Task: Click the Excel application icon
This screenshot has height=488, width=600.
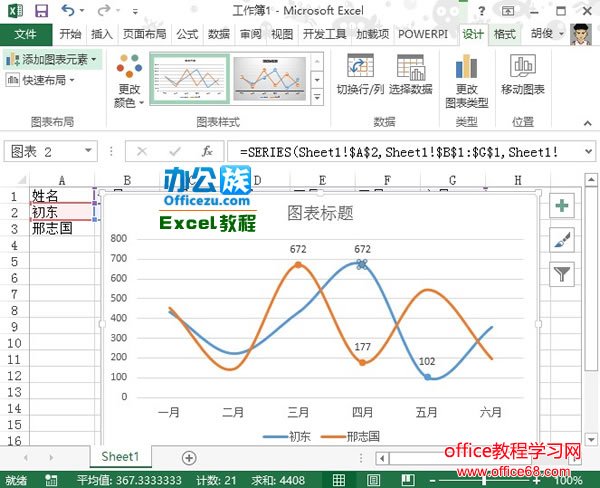Action: [x=15, y=11]
